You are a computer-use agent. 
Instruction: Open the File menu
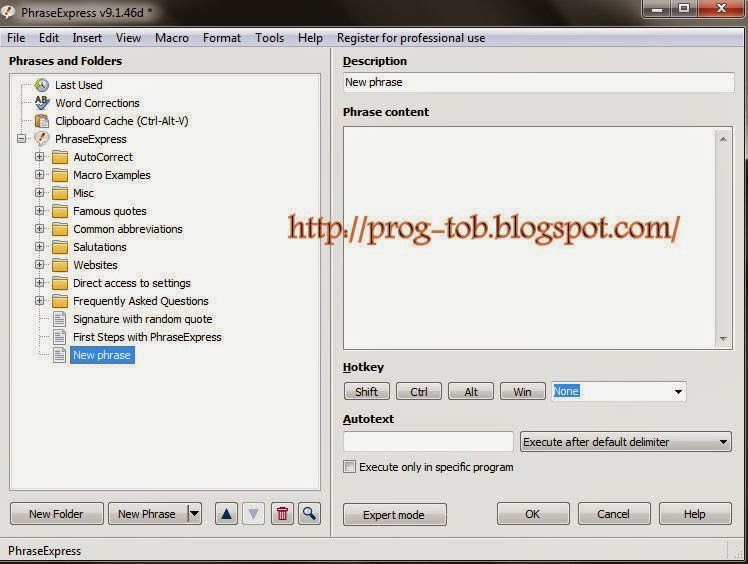[x=16, y=38]
